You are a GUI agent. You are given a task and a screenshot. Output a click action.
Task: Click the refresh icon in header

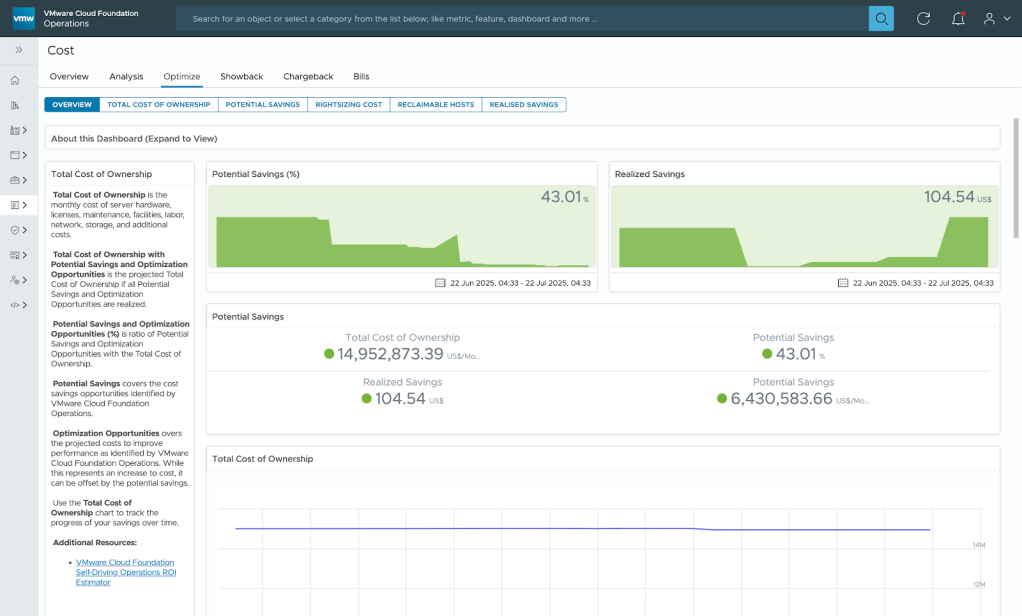(924, 18)
